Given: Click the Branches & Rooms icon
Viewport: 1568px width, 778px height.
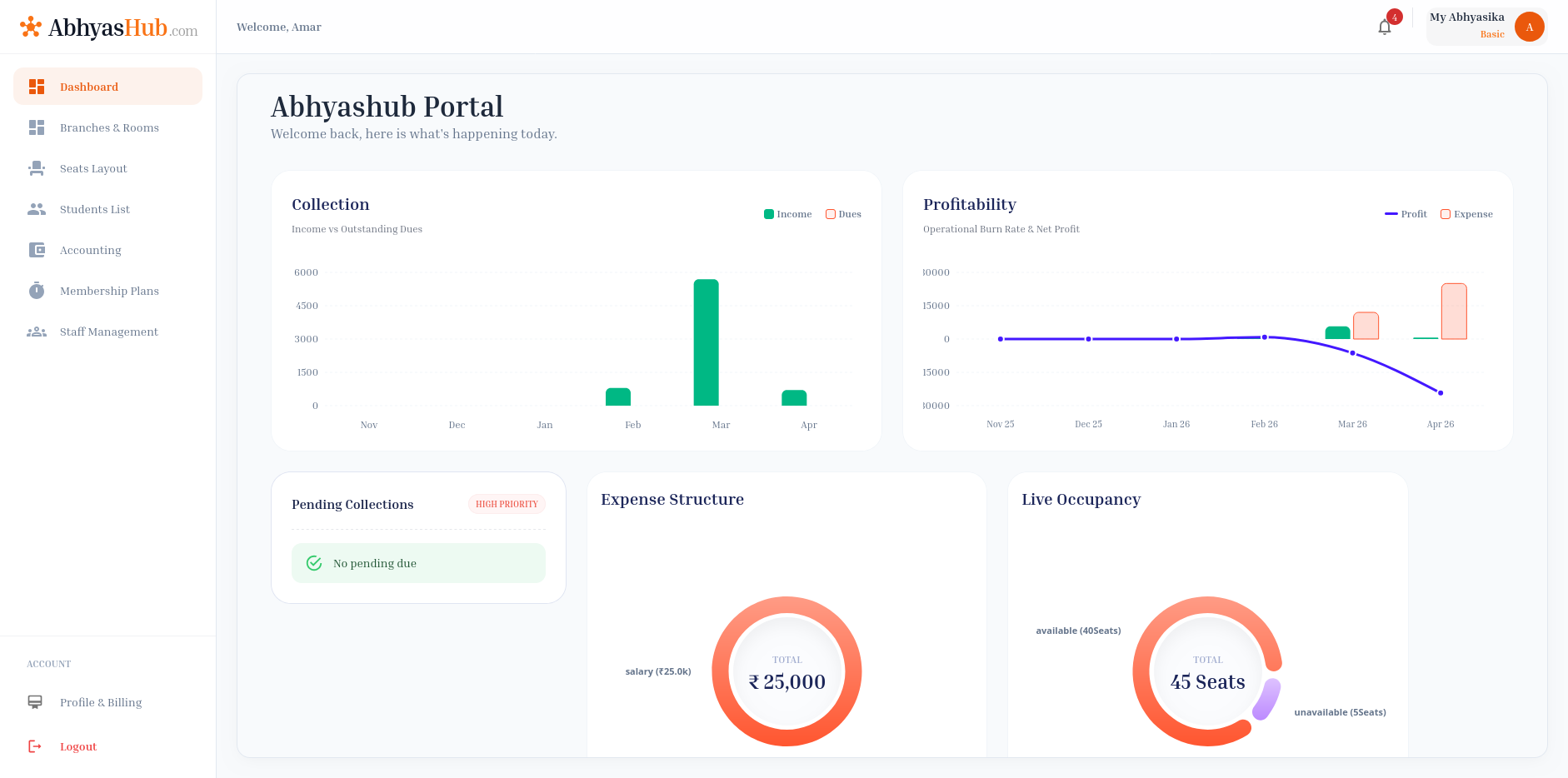Looking at the screenshot, I should tap(37, 127).
